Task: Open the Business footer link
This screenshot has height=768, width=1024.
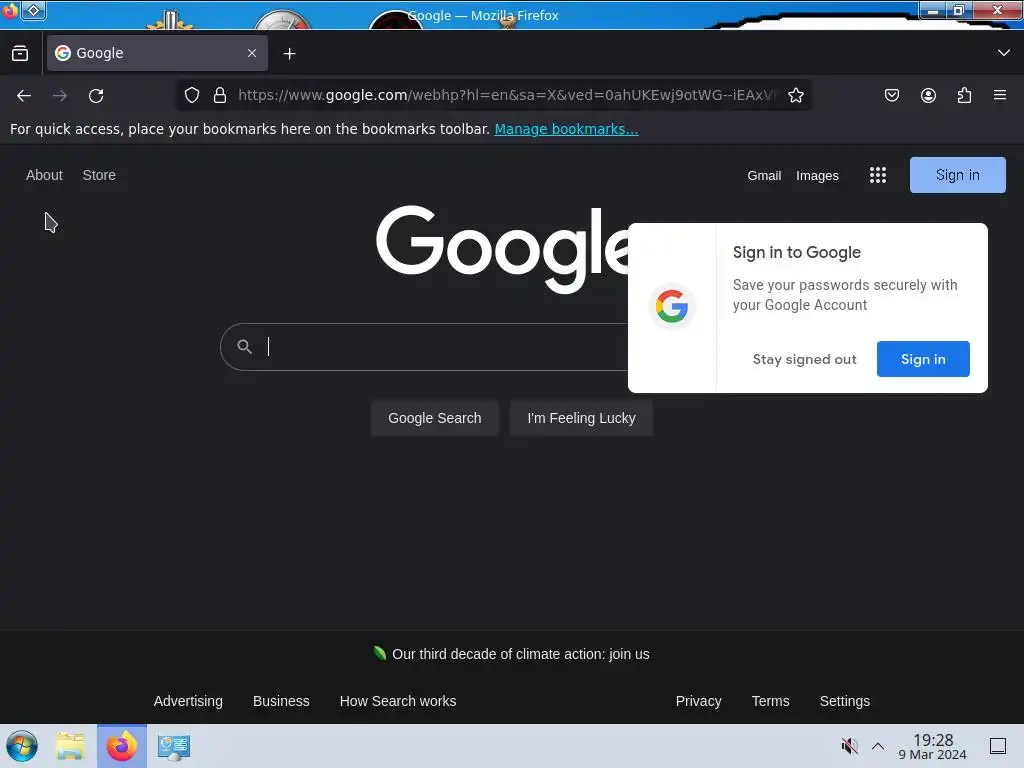Action: [281, 701]
